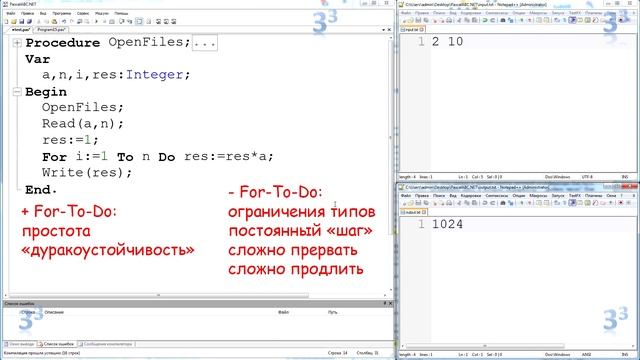Image resolution: width=640 pixels, height=360 pixels.
Task: Switch to wtest.pas tab
Action: coord(21,30)
